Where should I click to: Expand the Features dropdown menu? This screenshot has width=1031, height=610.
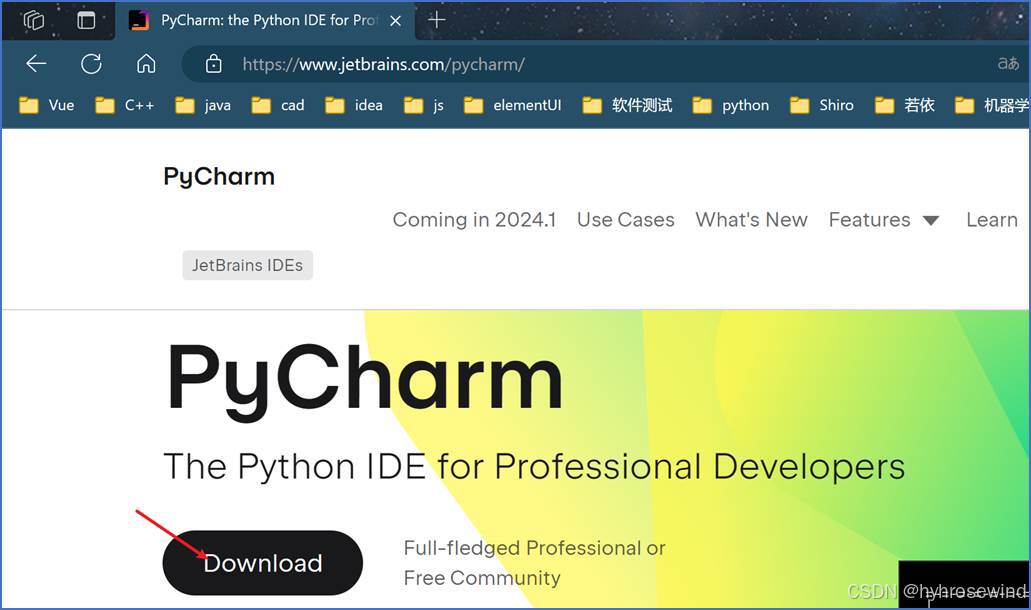coord(884,220)
